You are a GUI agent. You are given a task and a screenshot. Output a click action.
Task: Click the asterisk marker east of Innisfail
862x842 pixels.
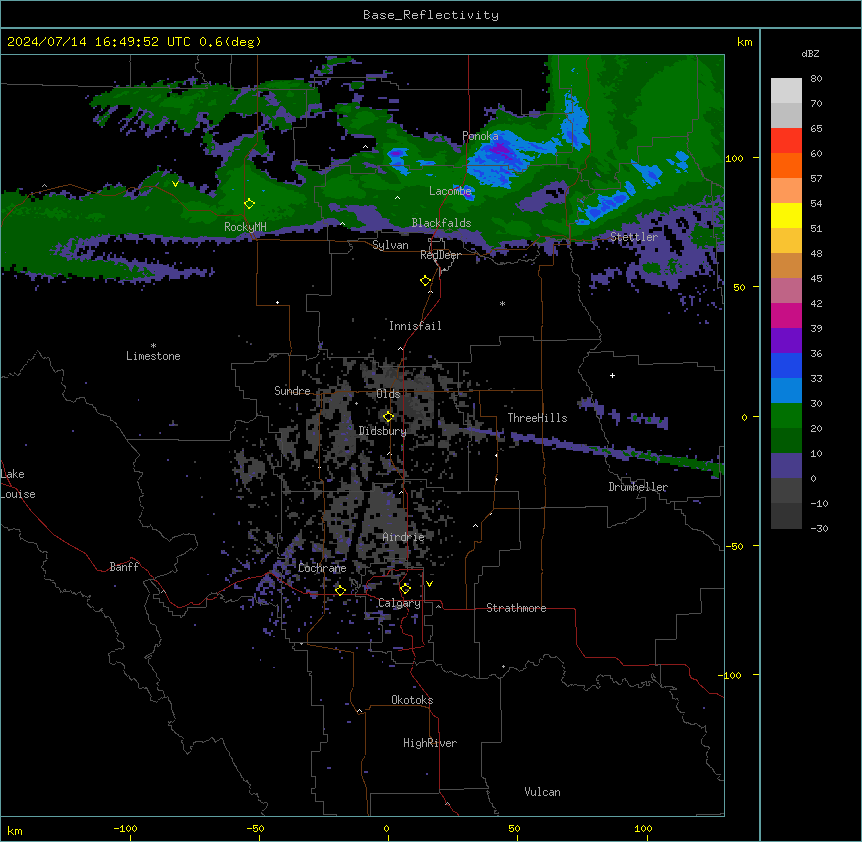[x=502, y=303]
